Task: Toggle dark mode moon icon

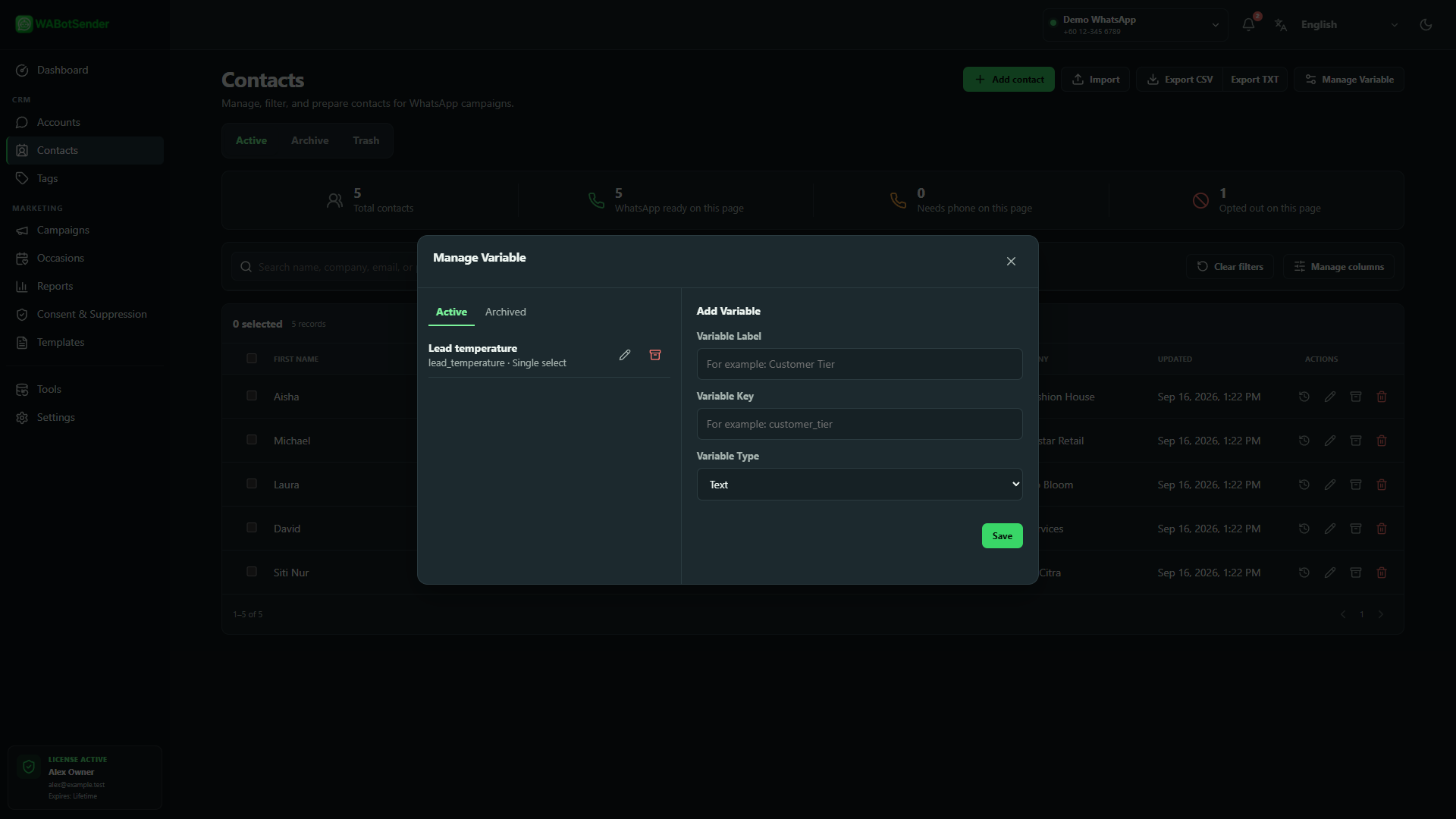Action: click(1426, 24)
